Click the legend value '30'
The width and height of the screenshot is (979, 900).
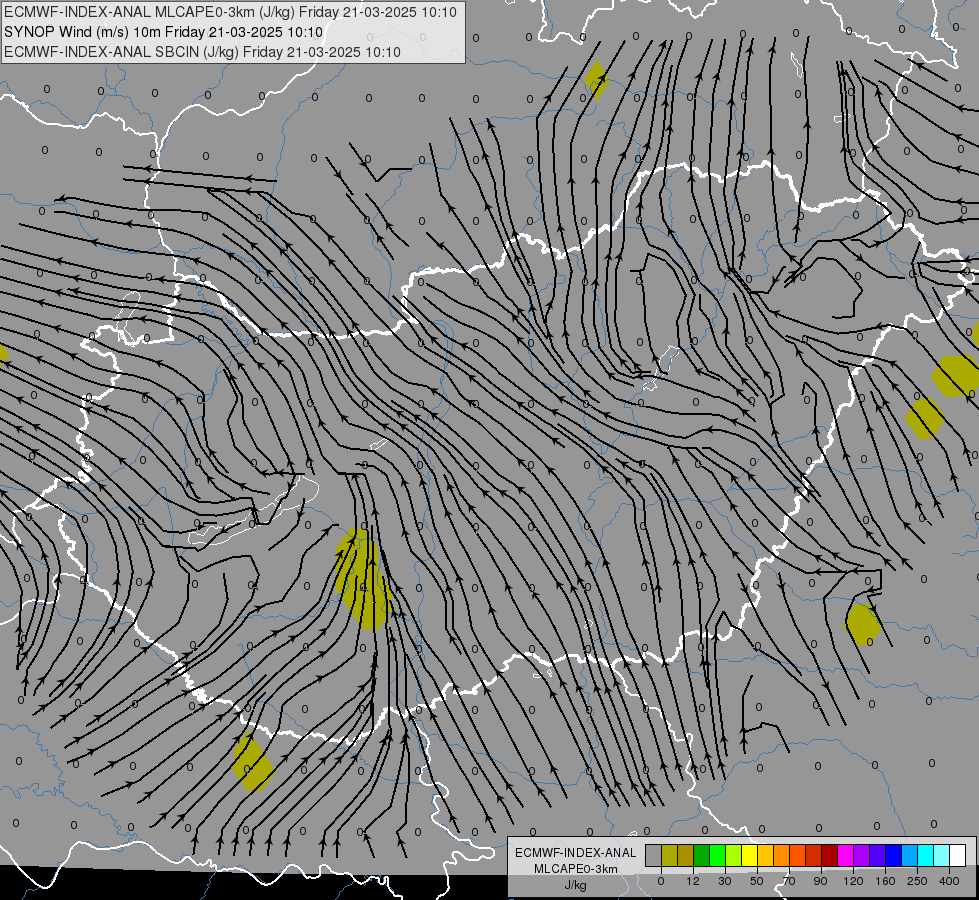pyautogui.click(x=725, y=881)
